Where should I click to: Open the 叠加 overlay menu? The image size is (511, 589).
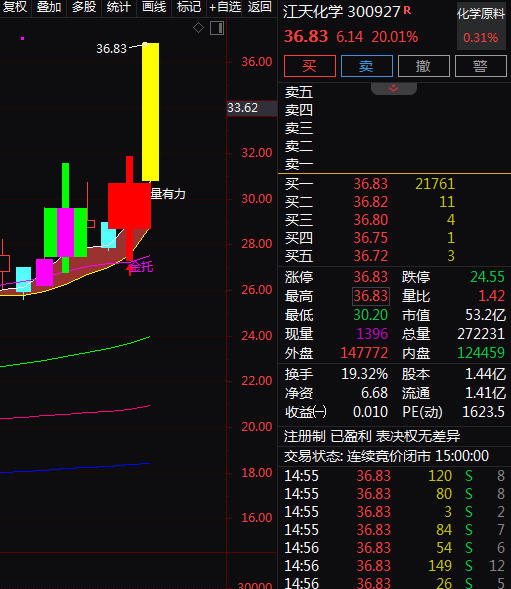pyautogui.click(x=49, y=7)
